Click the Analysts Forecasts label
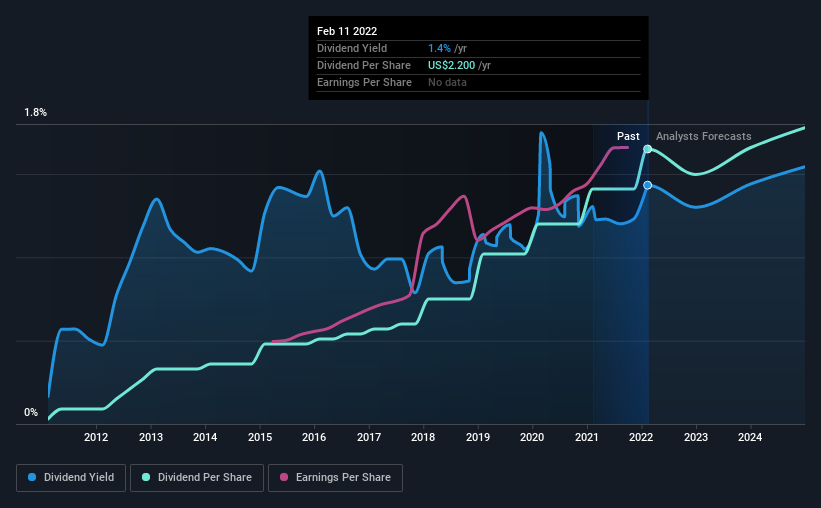 [x=703, y=136]
